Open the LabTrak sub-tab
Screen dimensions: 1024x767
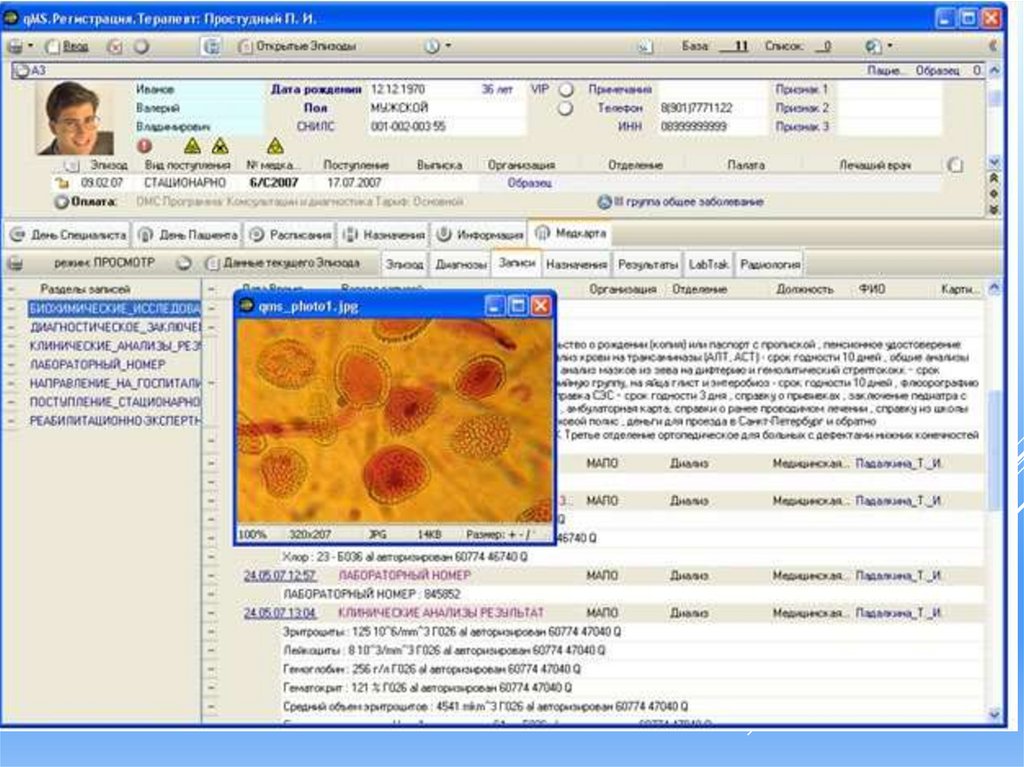[x=709, y=264]
